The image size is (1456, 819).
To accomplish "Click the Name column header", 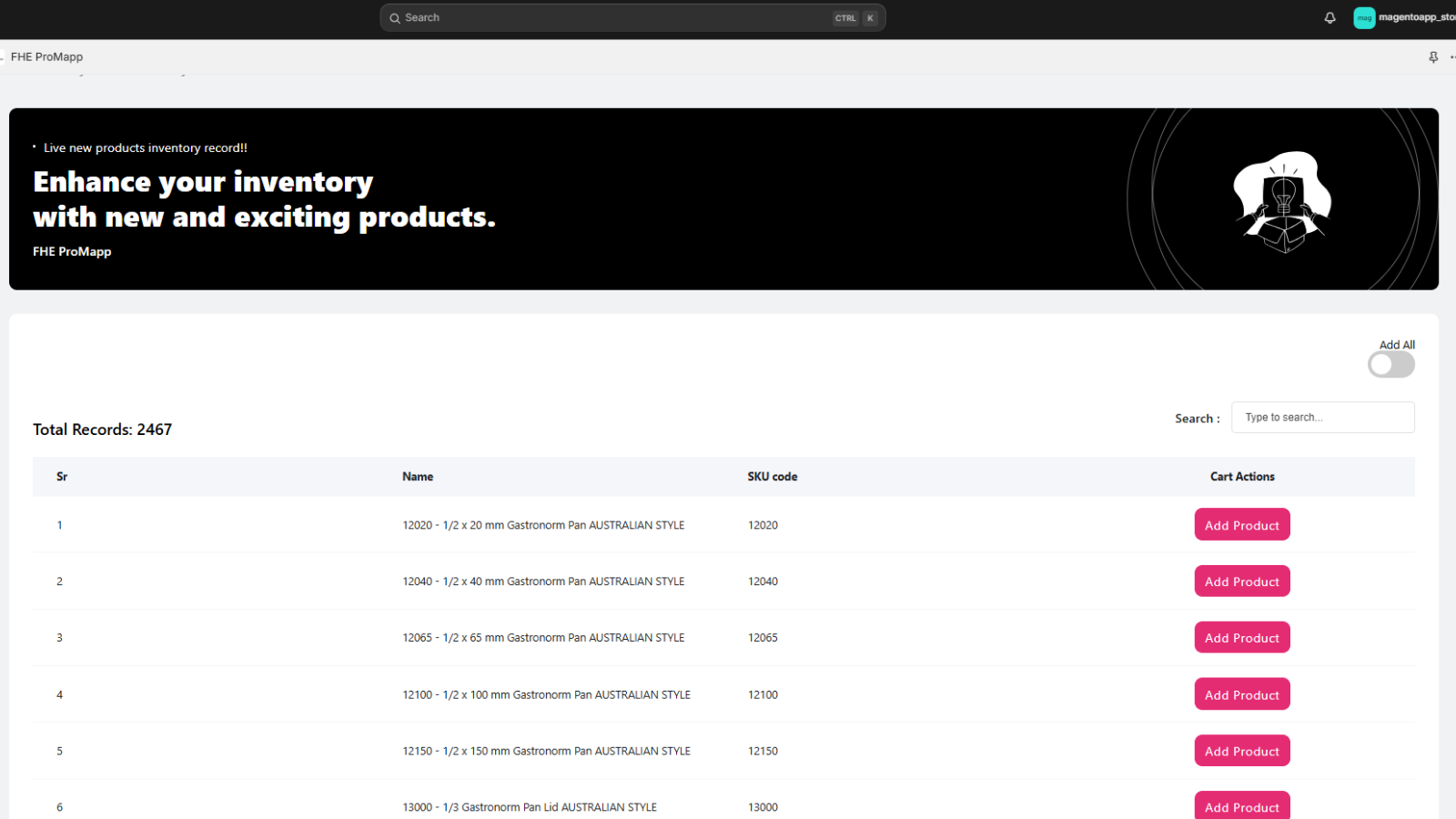I will tap(418, 477).
